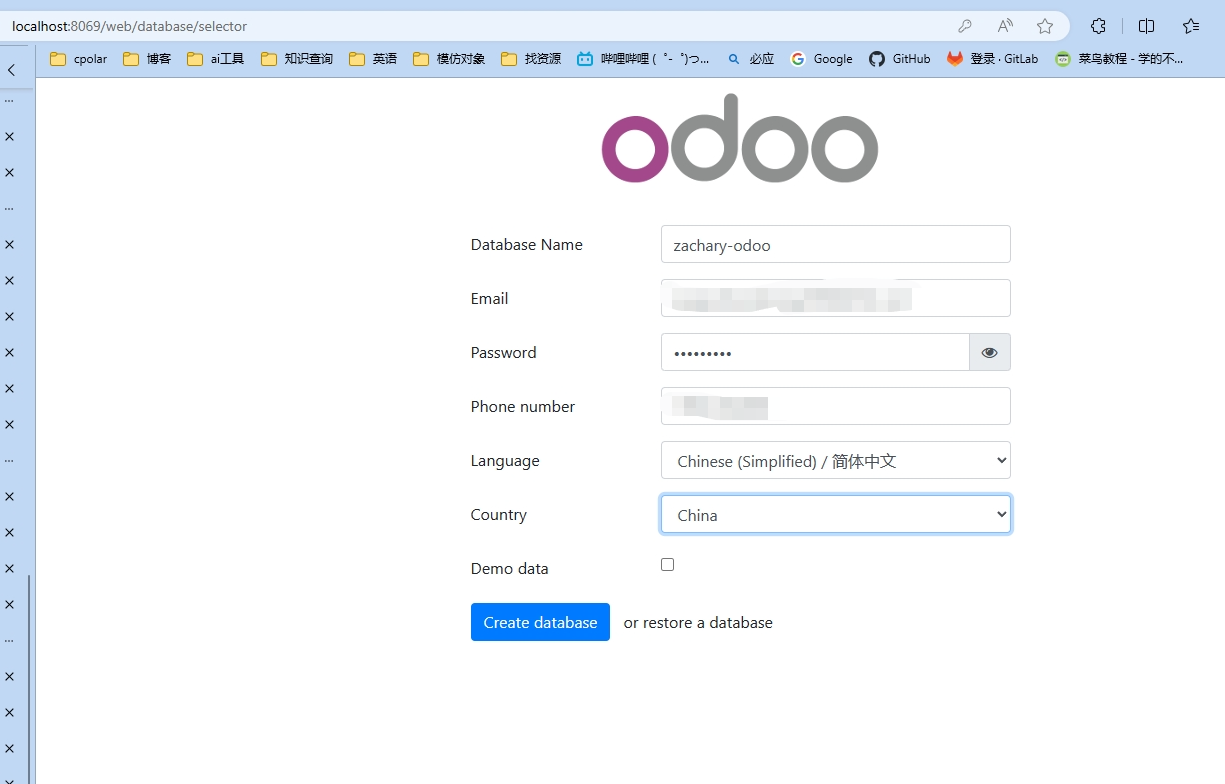Click the read aloud icon in address bar
Screen dimensions: 1225x784
(1004, 26)
